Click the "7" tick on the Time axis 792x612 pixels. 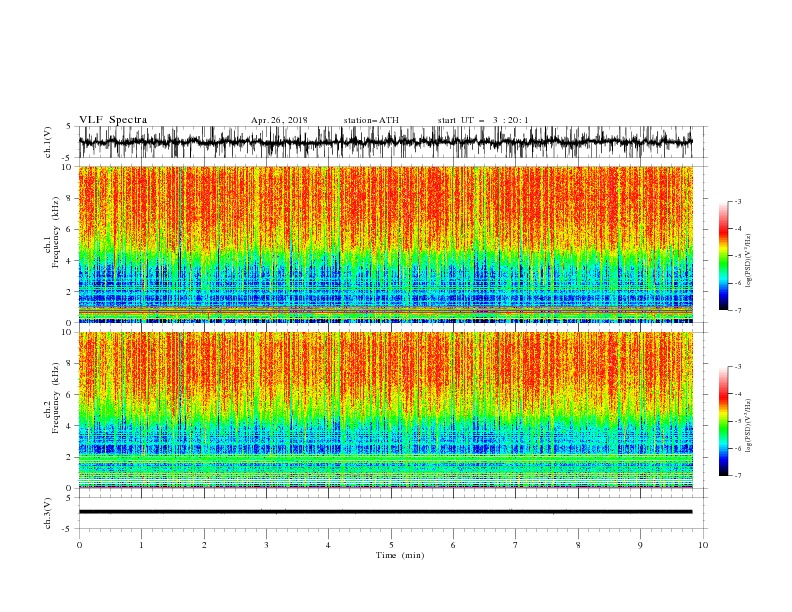(x=516, y=545)
